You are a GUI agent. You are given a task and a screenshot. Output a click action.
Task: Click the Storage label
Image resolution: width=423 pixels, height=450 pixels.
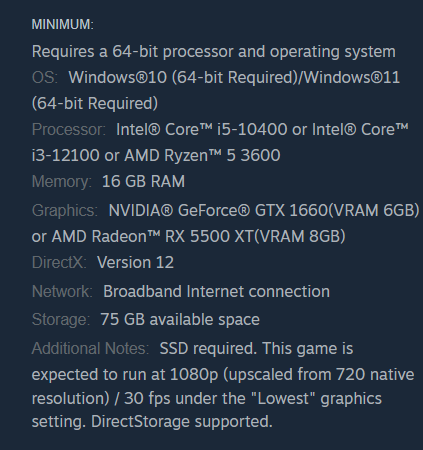click(61, 320)
